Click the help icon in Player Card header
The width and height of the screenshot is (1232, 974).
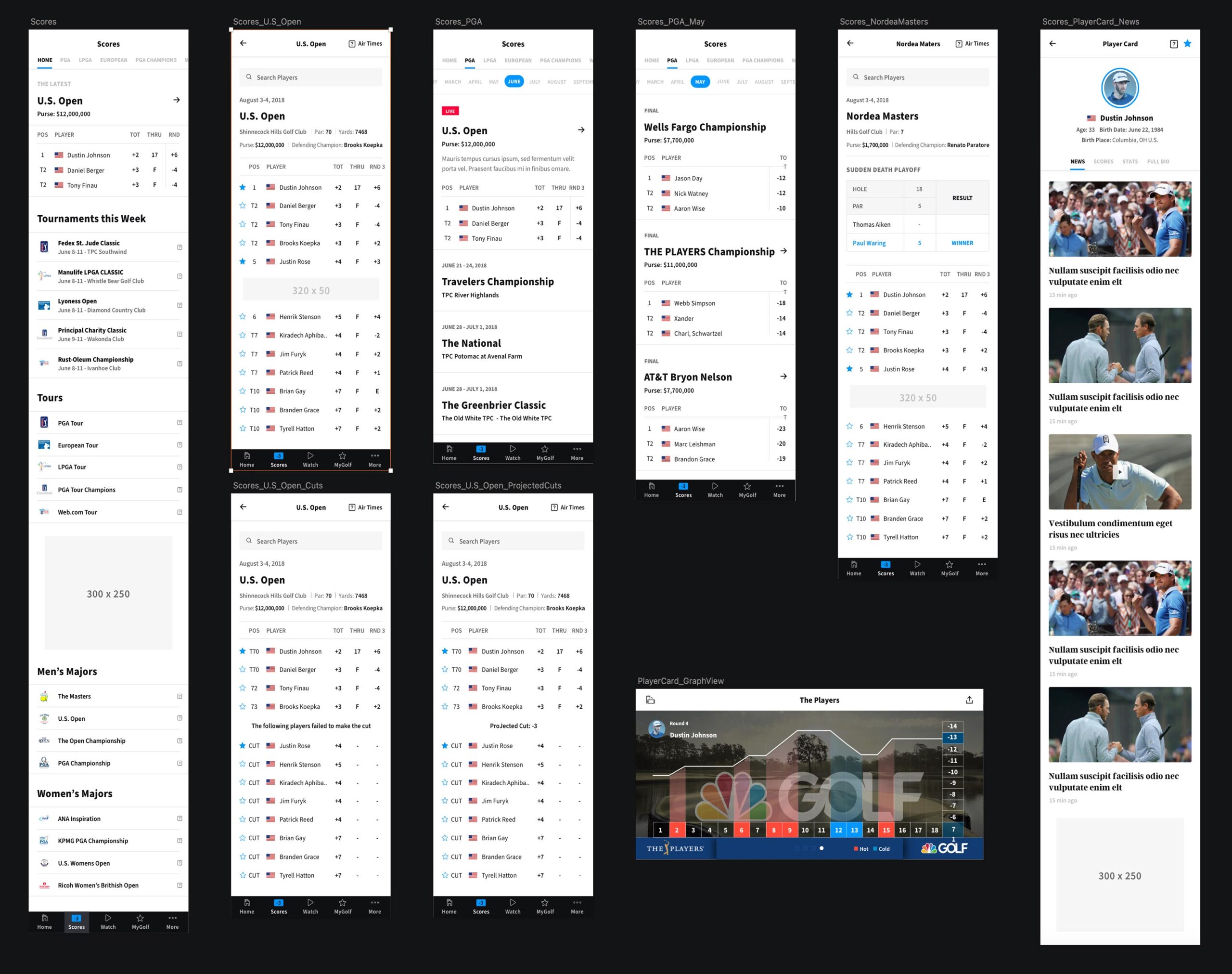point(1173,44)
